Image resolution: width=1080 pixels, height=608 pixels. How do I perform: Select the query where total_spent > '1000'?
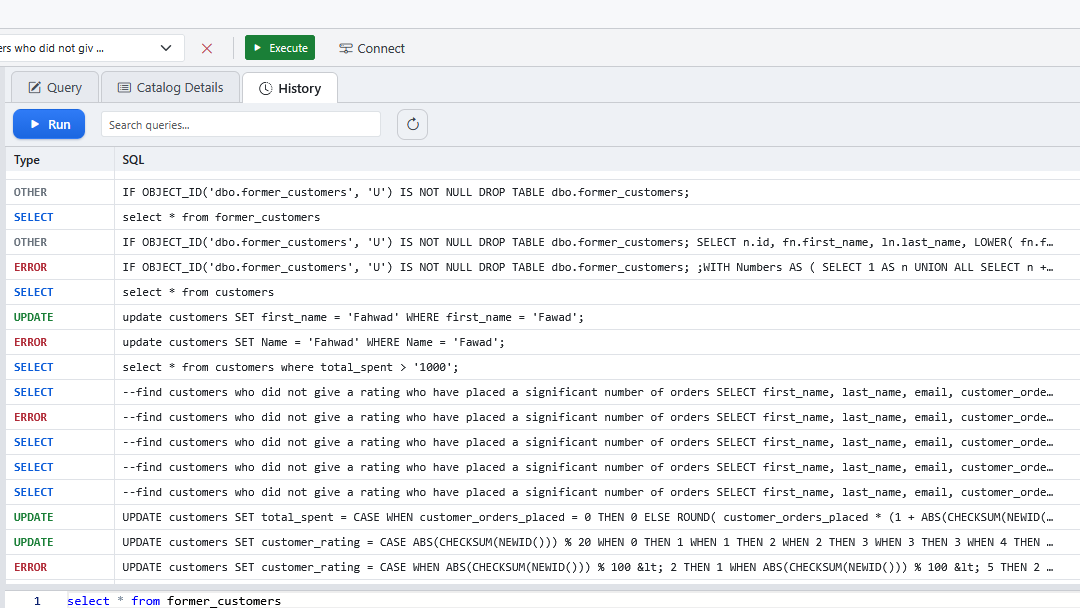(x=543, y=367)
